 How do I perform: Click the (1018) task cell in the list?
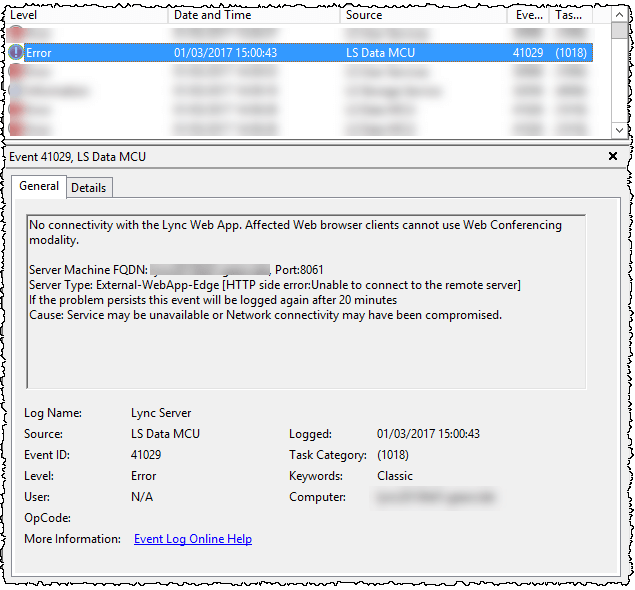(571, 53)
